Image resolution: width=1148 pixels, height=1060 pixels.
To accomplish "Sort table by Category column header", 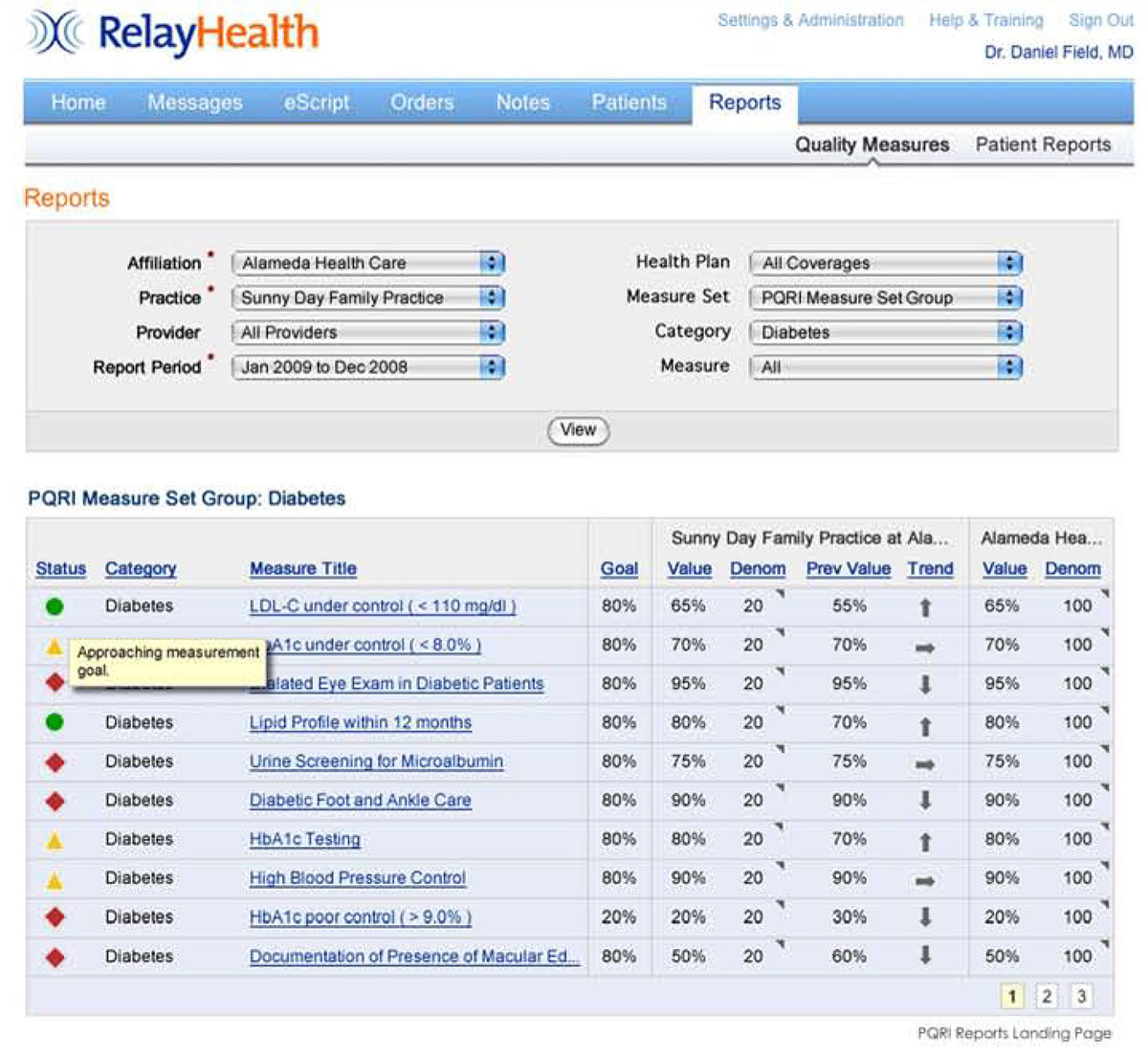I will pyautogui.click(x=141, y=568).
